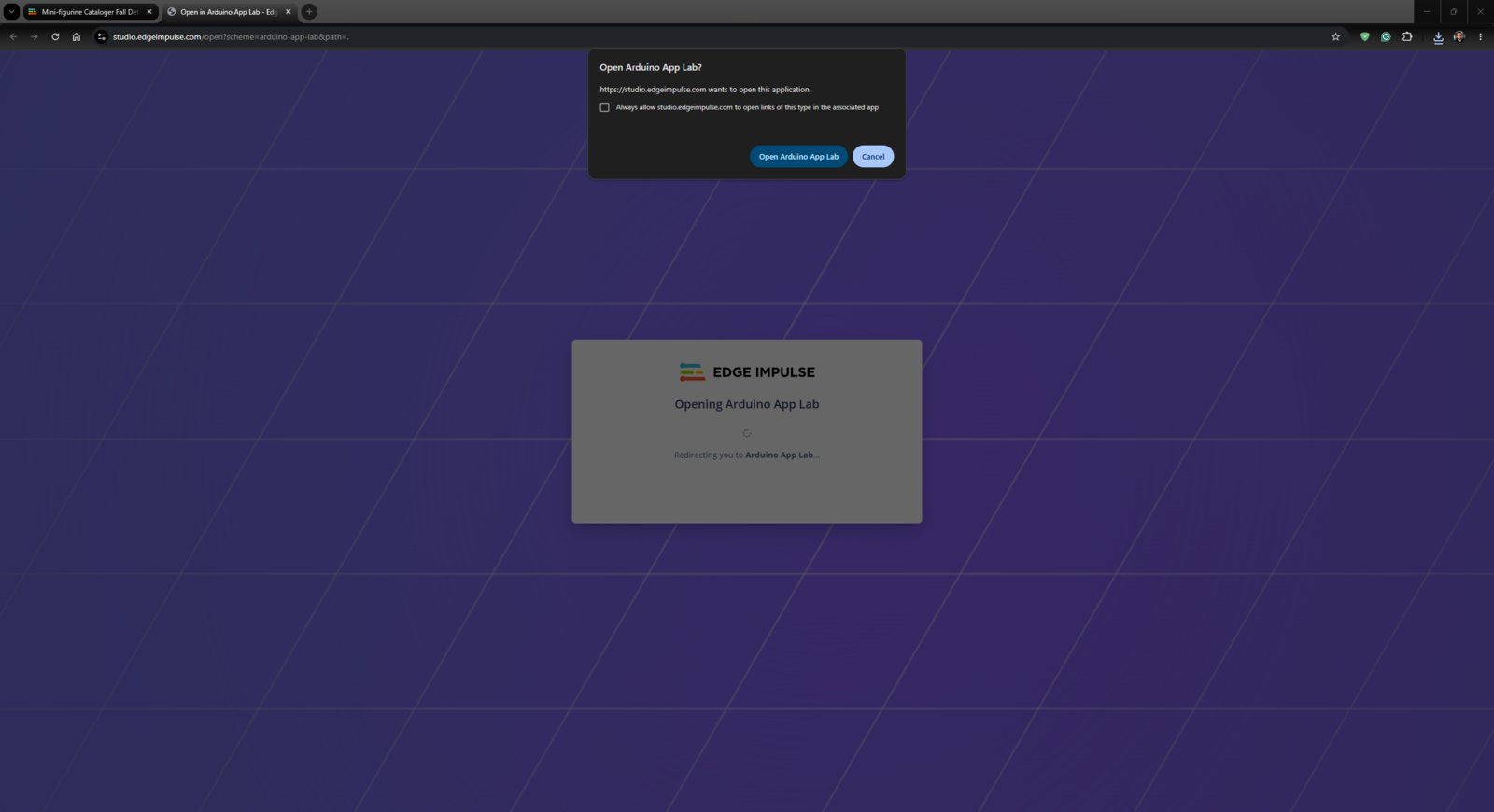View site information icon in address bar
The height and width of the screenshot is (812, 1494).
[x=102, y=37]
